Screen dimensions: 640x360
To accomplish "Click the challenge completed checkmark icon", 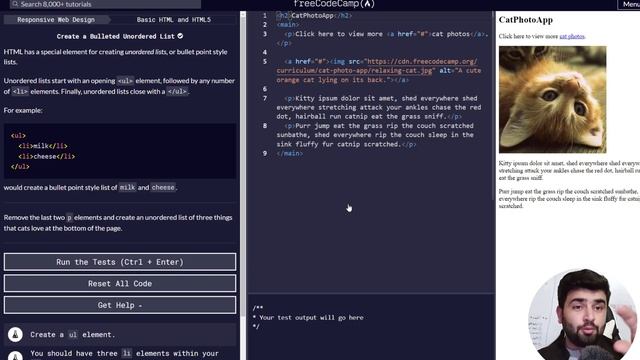I will (x=180, y=36).
